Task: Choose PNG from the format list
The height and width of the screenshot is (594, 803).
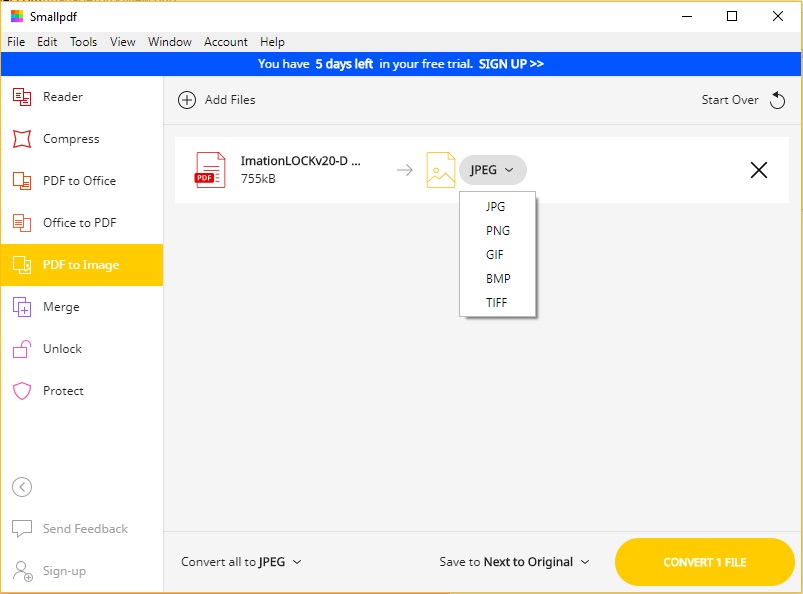Action: [x=497, y=230]
